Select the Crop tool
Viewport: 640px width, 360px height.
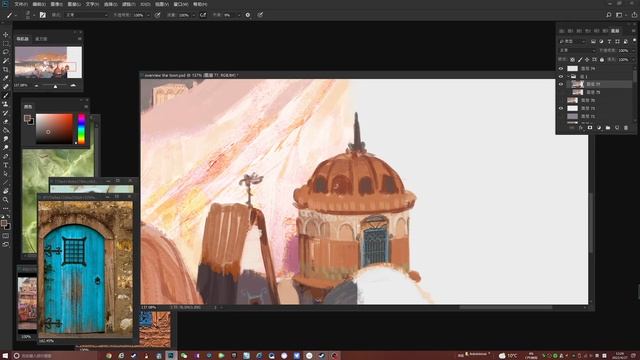point(6,69)
